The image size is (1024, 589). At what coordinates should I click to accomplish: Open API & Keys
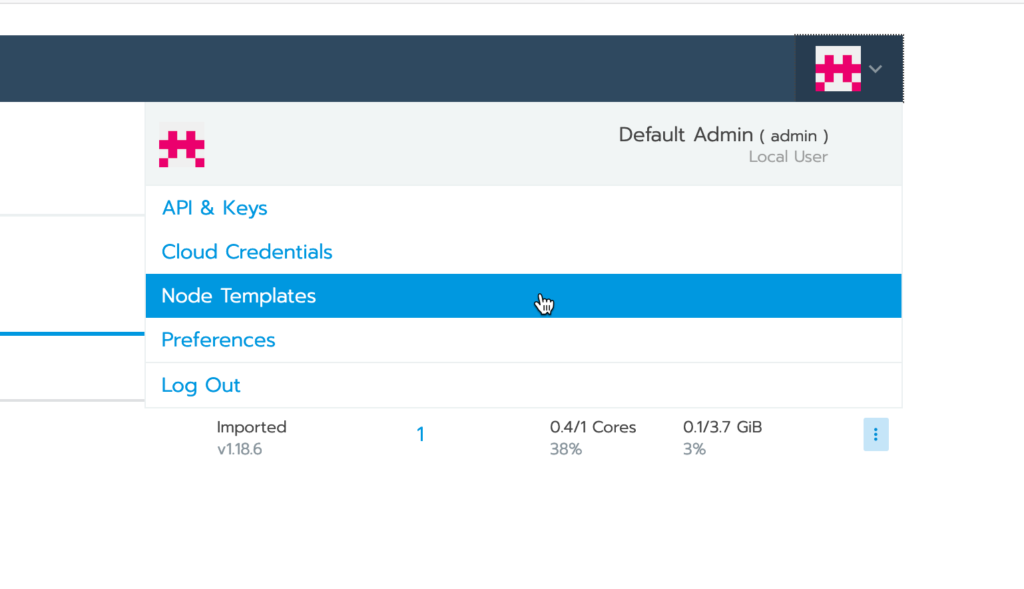tap(214, 208)
